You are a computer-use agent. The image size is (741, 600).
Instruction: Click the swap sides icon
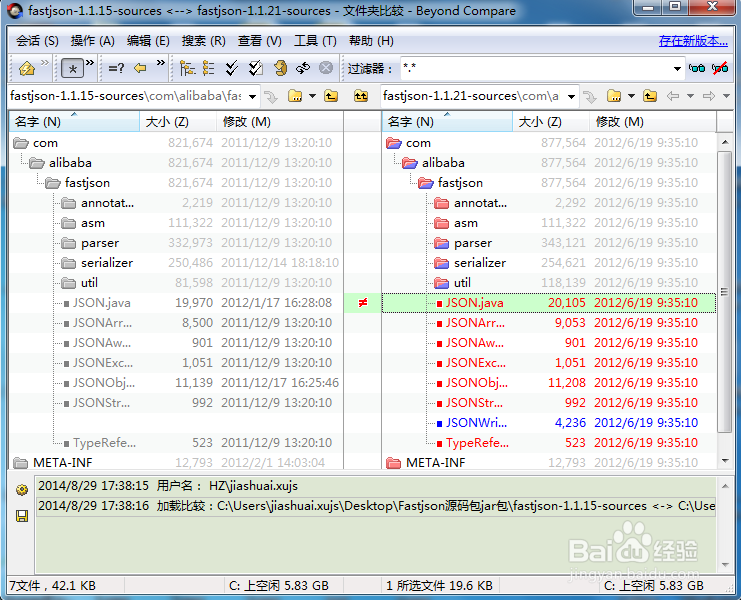point(303,69)
